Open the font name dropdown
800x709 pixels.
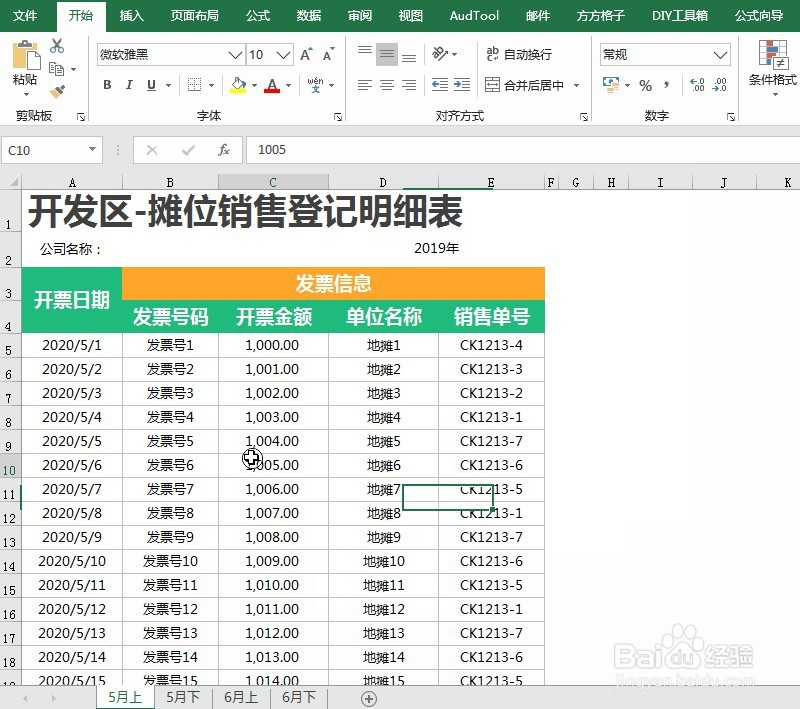(x=234, y=55)
